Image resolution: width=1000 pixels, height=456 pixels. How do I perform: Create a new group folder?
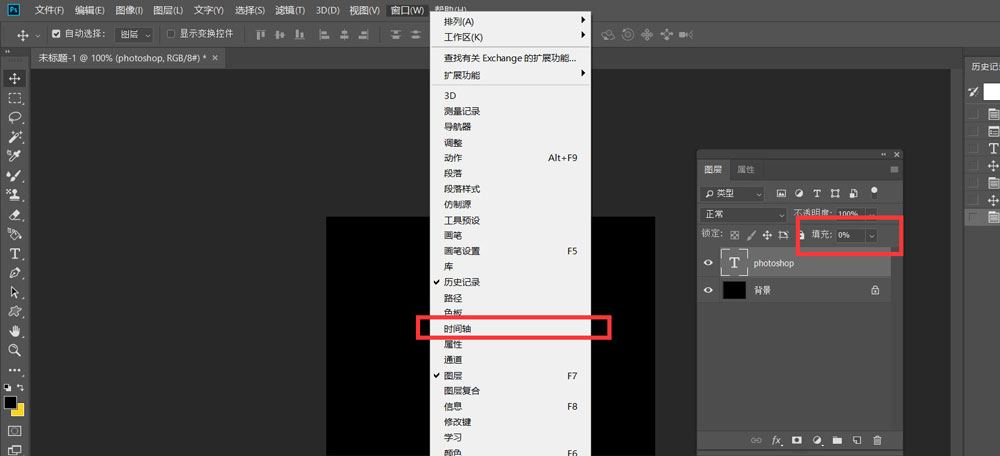coord(837,440)
